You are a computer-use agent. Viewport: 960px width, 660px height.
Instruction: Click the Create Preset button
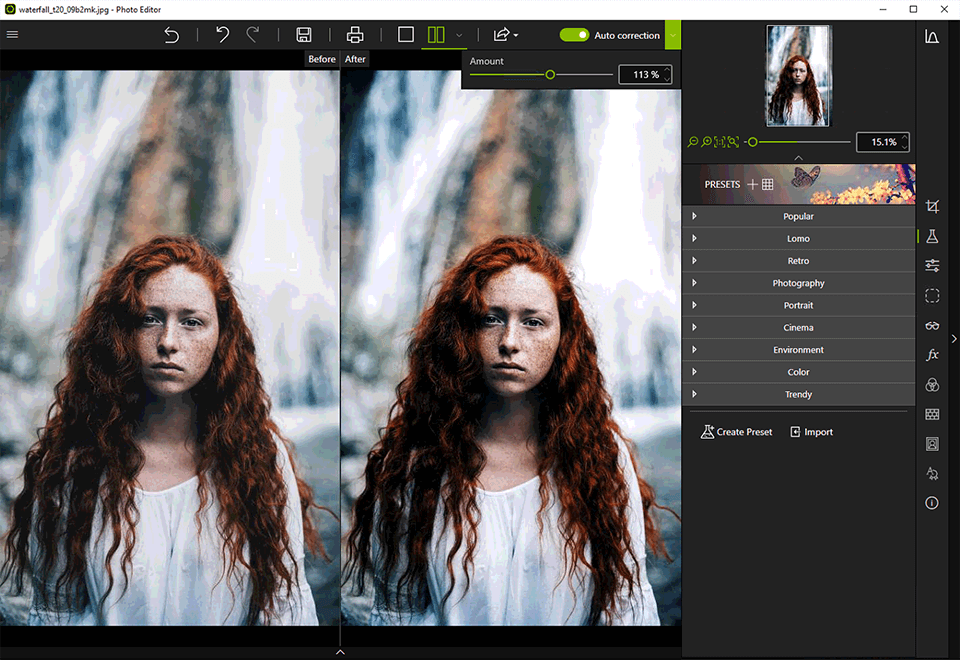point(737,432)
